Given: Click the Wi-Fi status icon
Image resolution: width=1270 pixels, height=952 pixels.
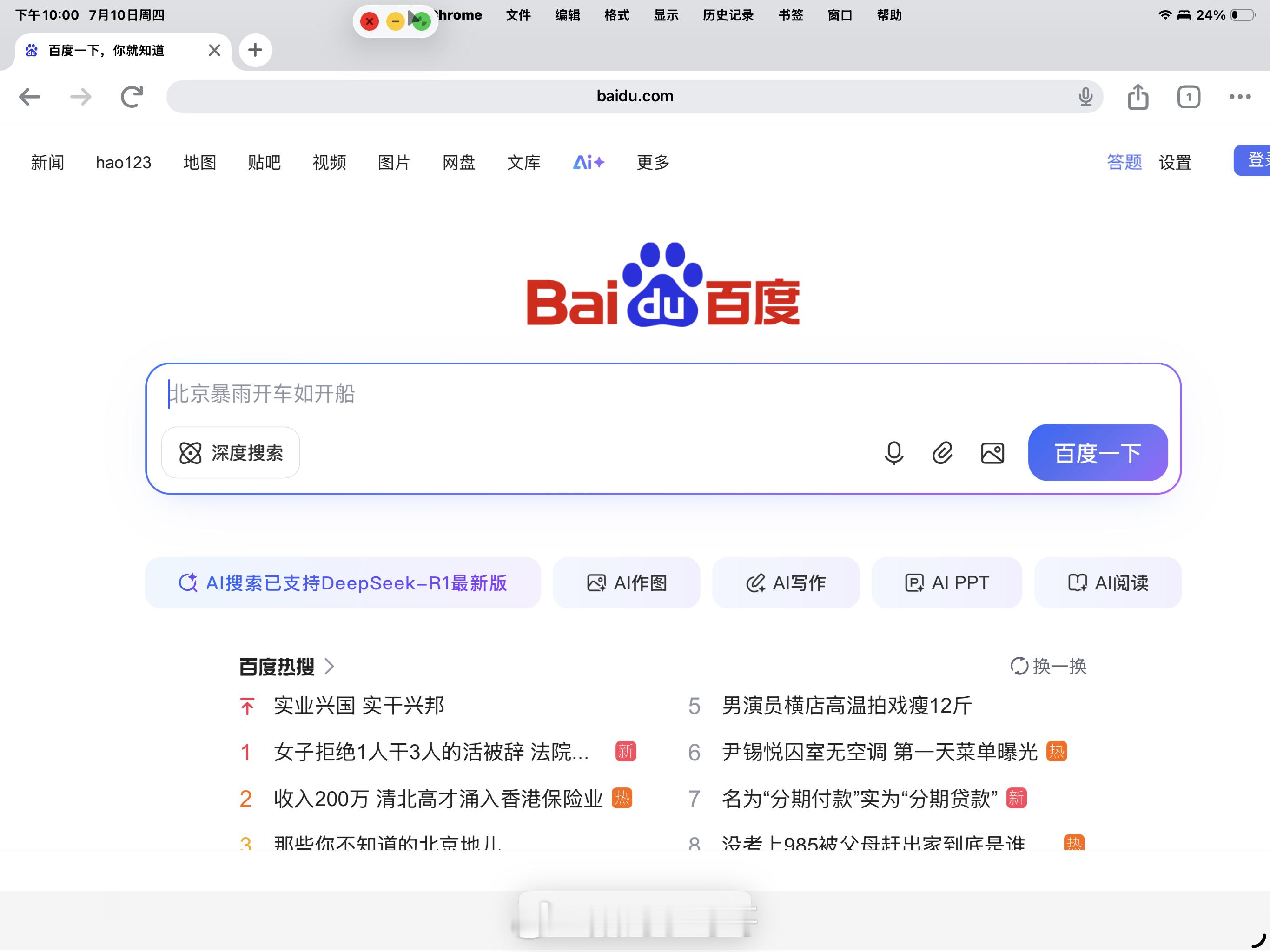Looking at the screenshot, I should pos(1165,15).
